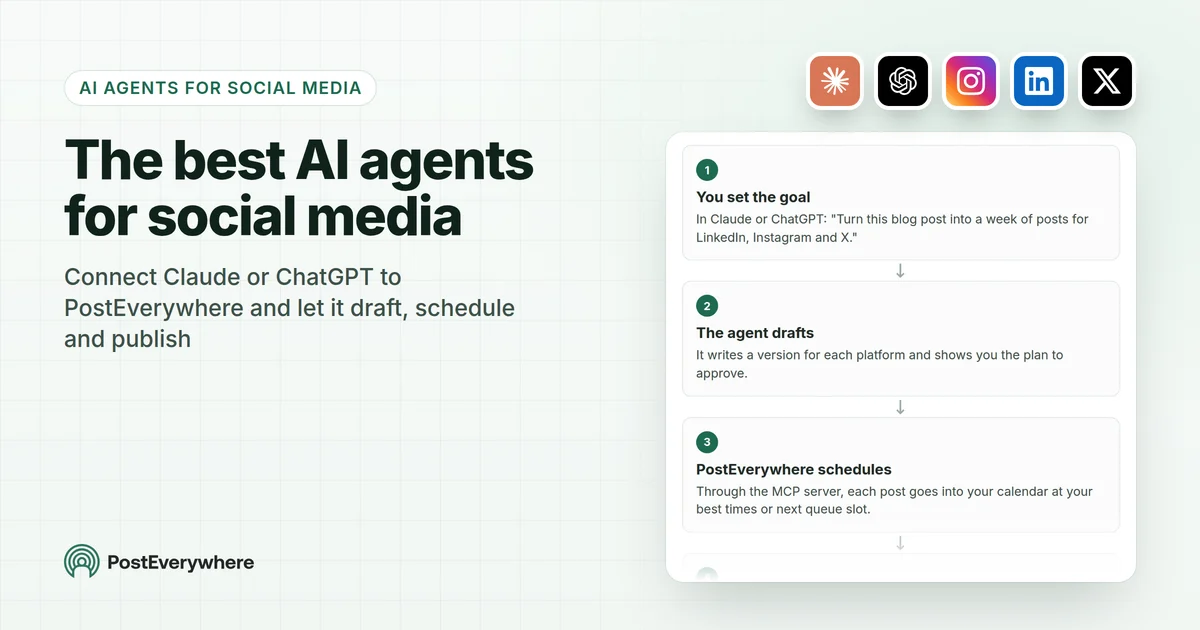
Task: Click the 'It writes a version for each platform' description
Action: click(x=879, y=364)
